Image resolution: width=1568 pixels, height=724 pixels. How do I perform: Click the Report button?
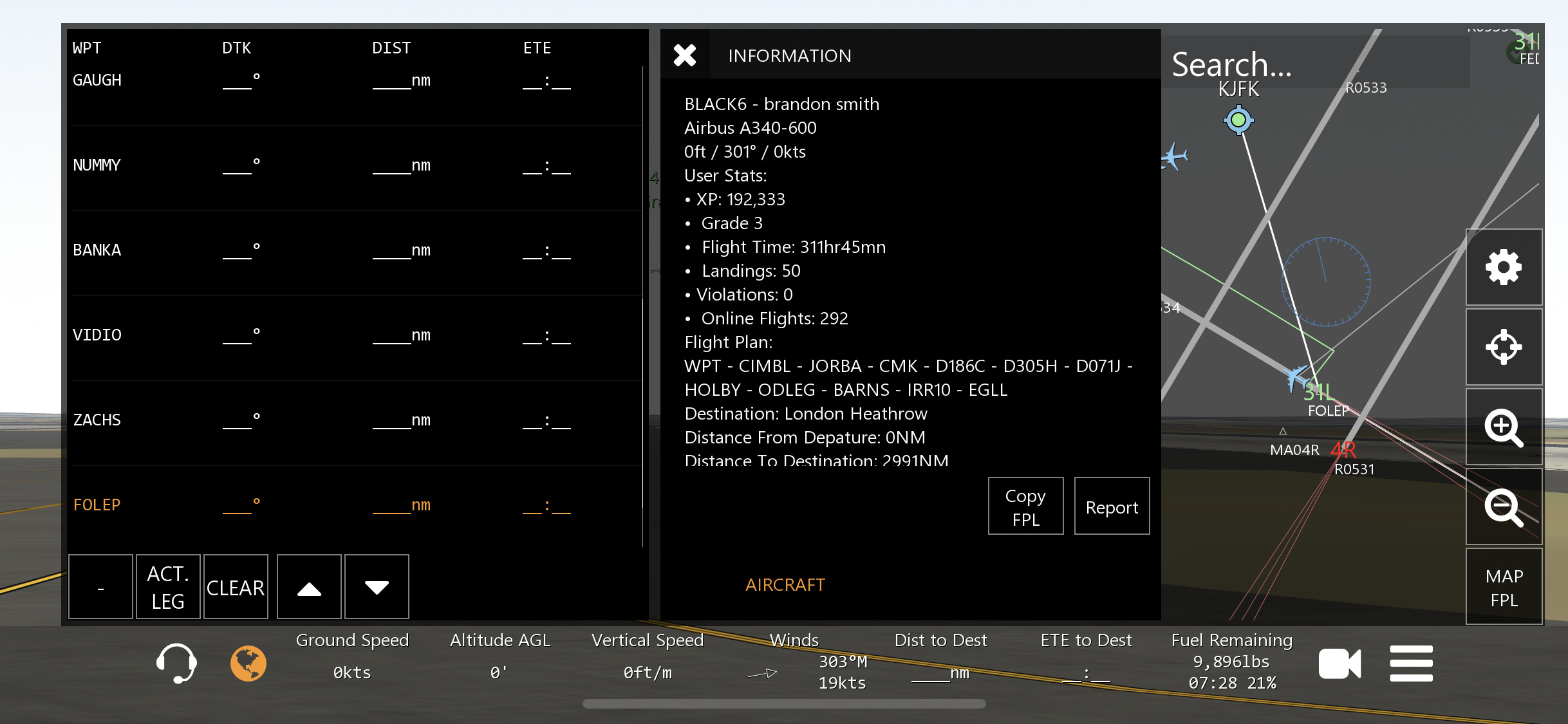click(x=1112, y=506)
